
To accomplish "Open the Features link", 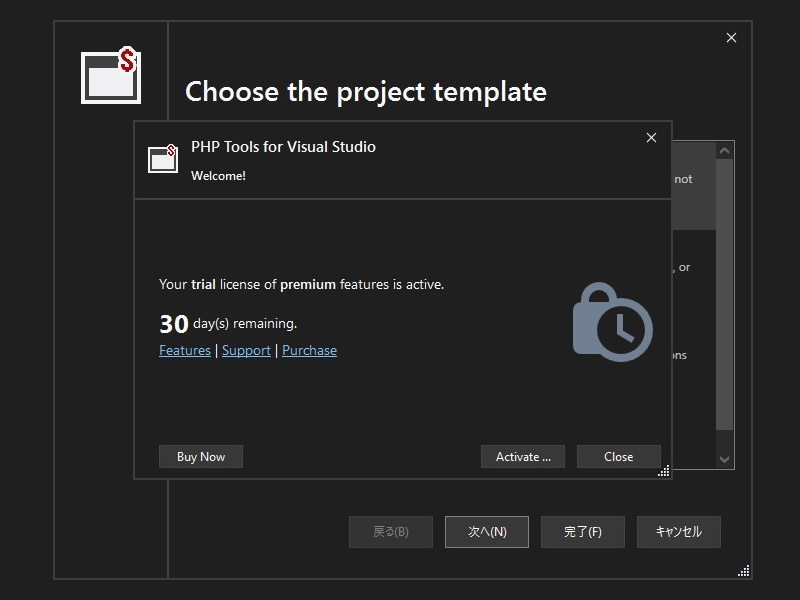I will (185, 350).
